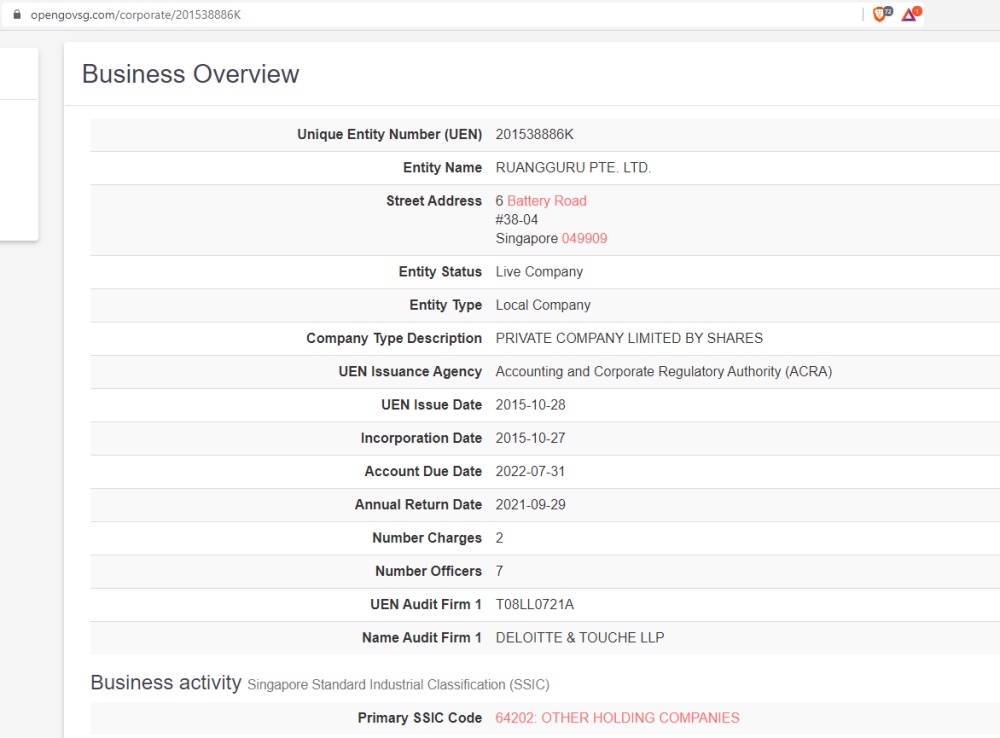This screenshot has width=1000, height=738.
Task: Click the DELOITTE & TOUCHE LLP audit firm name
Action: tap(580, 638)
